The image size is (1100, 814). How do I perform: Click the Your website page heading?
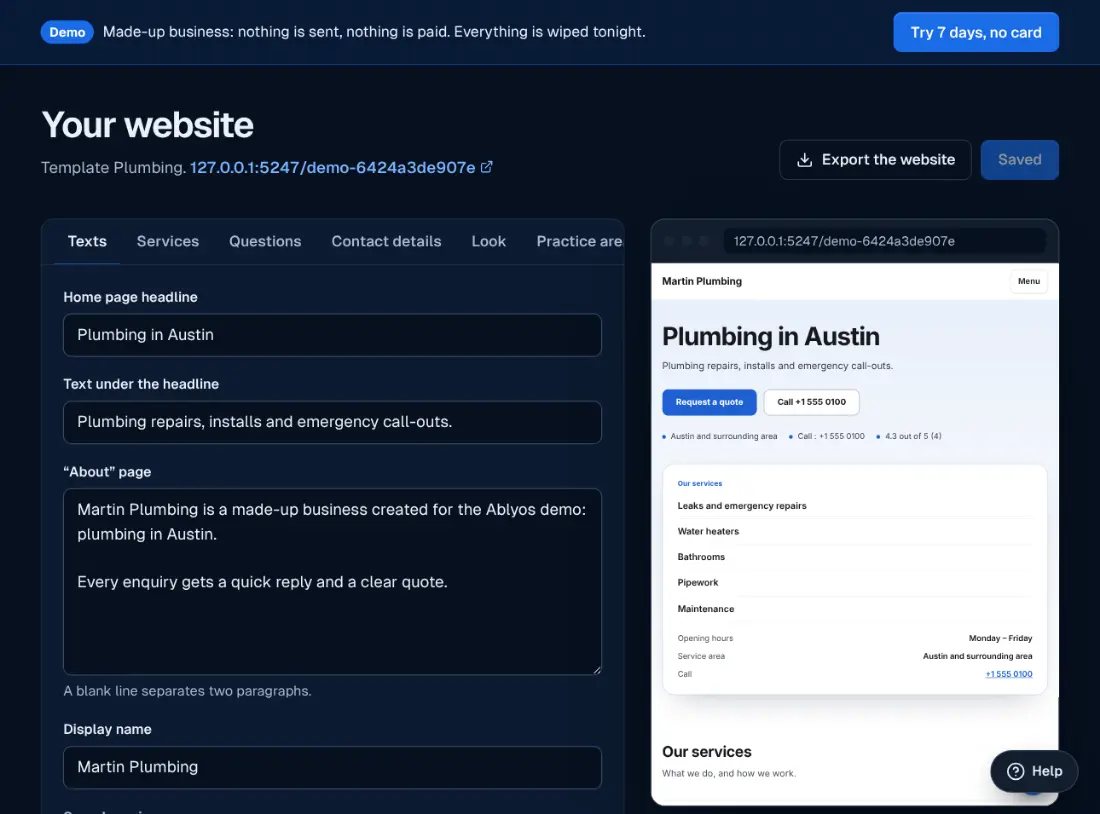(147, 125)
